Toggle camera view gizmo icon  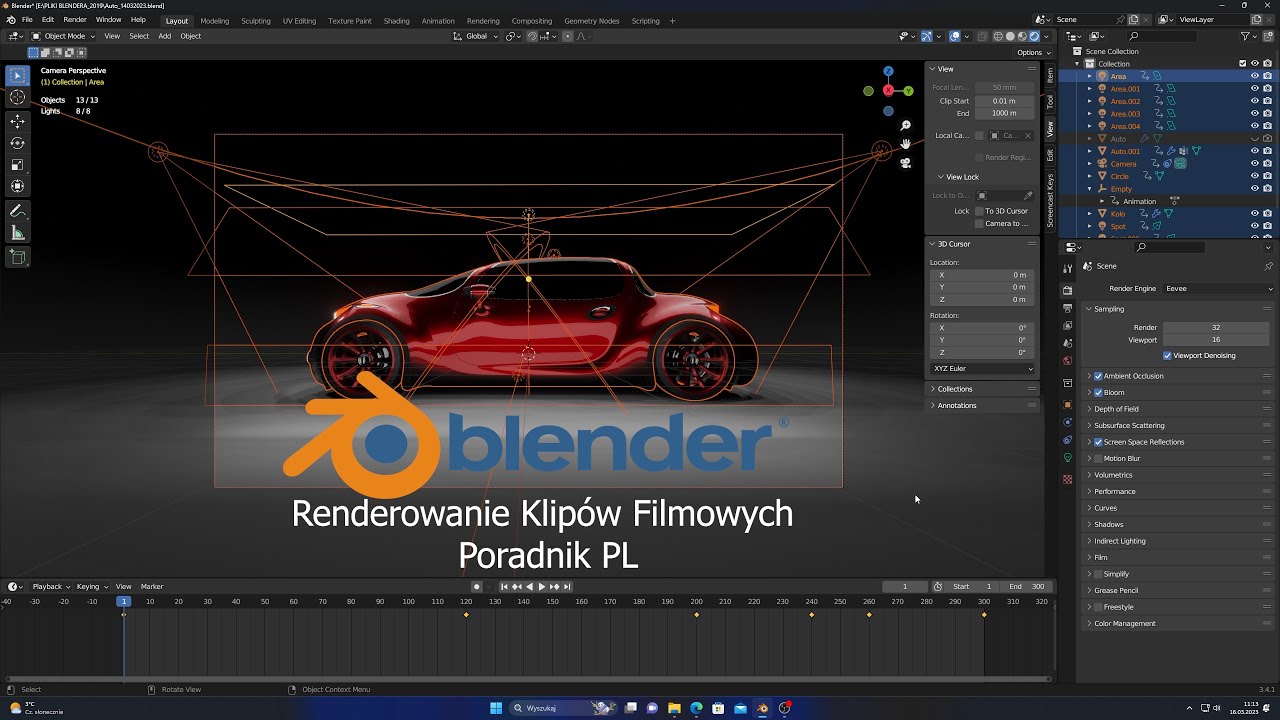coord(905,163)
